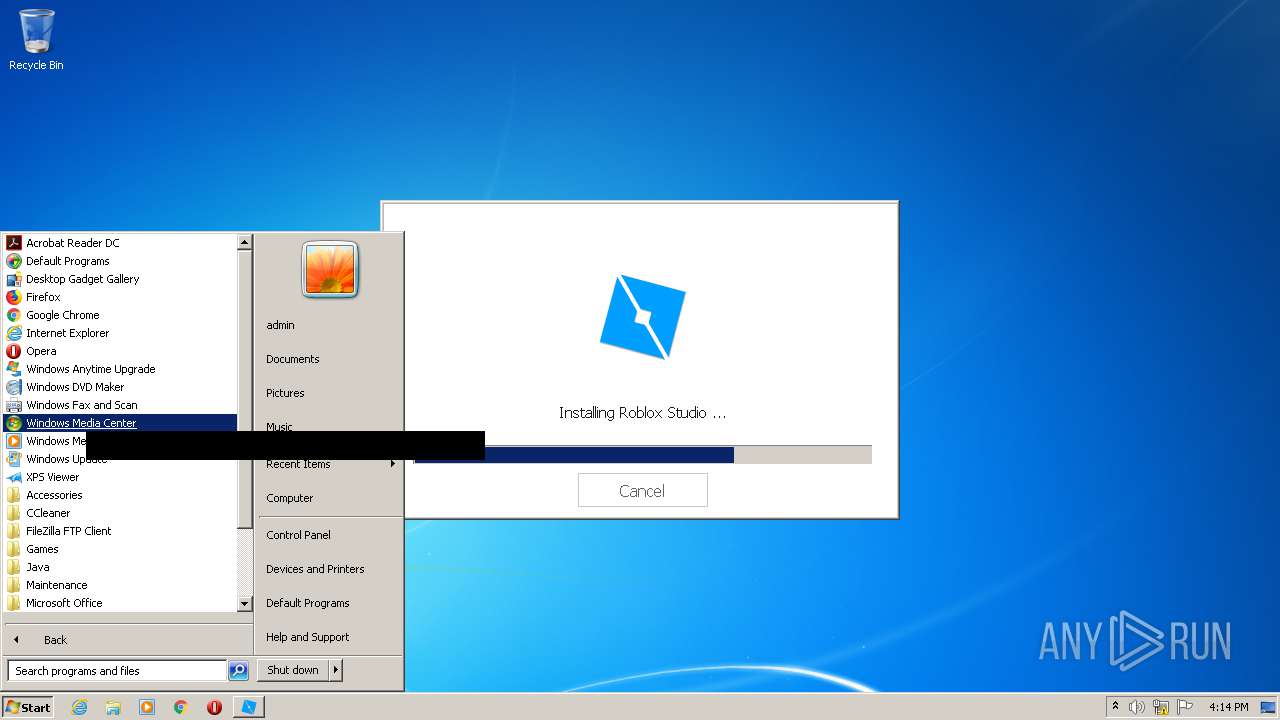Click the Start button
The height and width of the screenshot is (720, 1280).
coord(28,707)
